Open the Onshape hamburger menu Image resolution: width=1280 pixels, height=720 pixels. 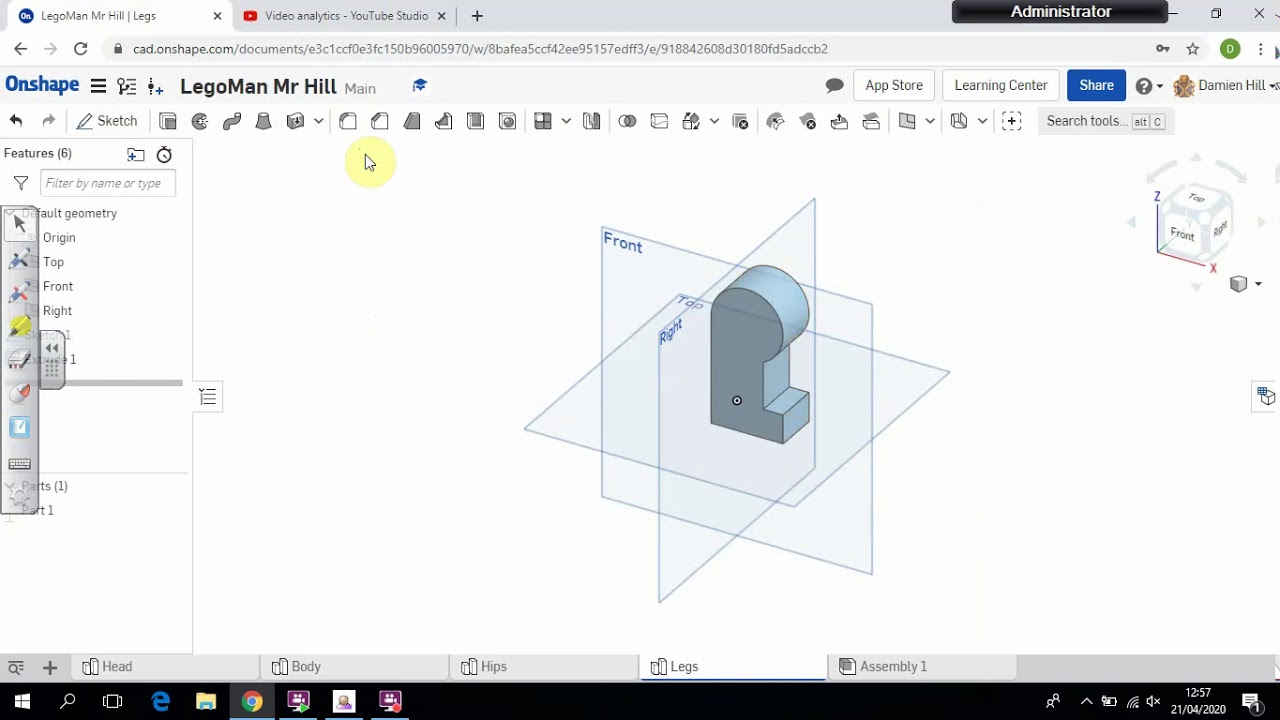[98, 86]
